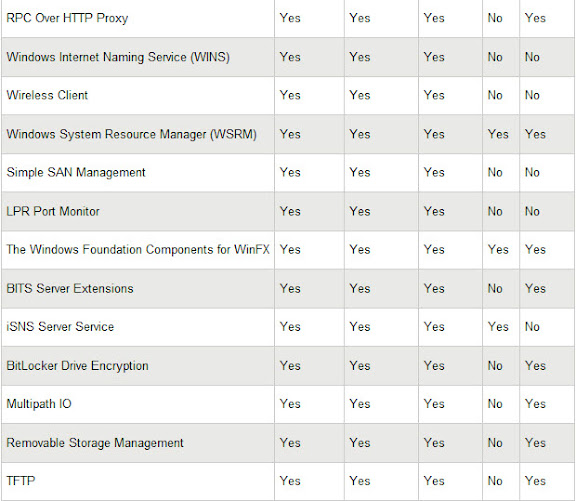The width and height of the screenshot is (576, 501).
Task: Select the Removable Storage Management label
Action: point(95,443)
